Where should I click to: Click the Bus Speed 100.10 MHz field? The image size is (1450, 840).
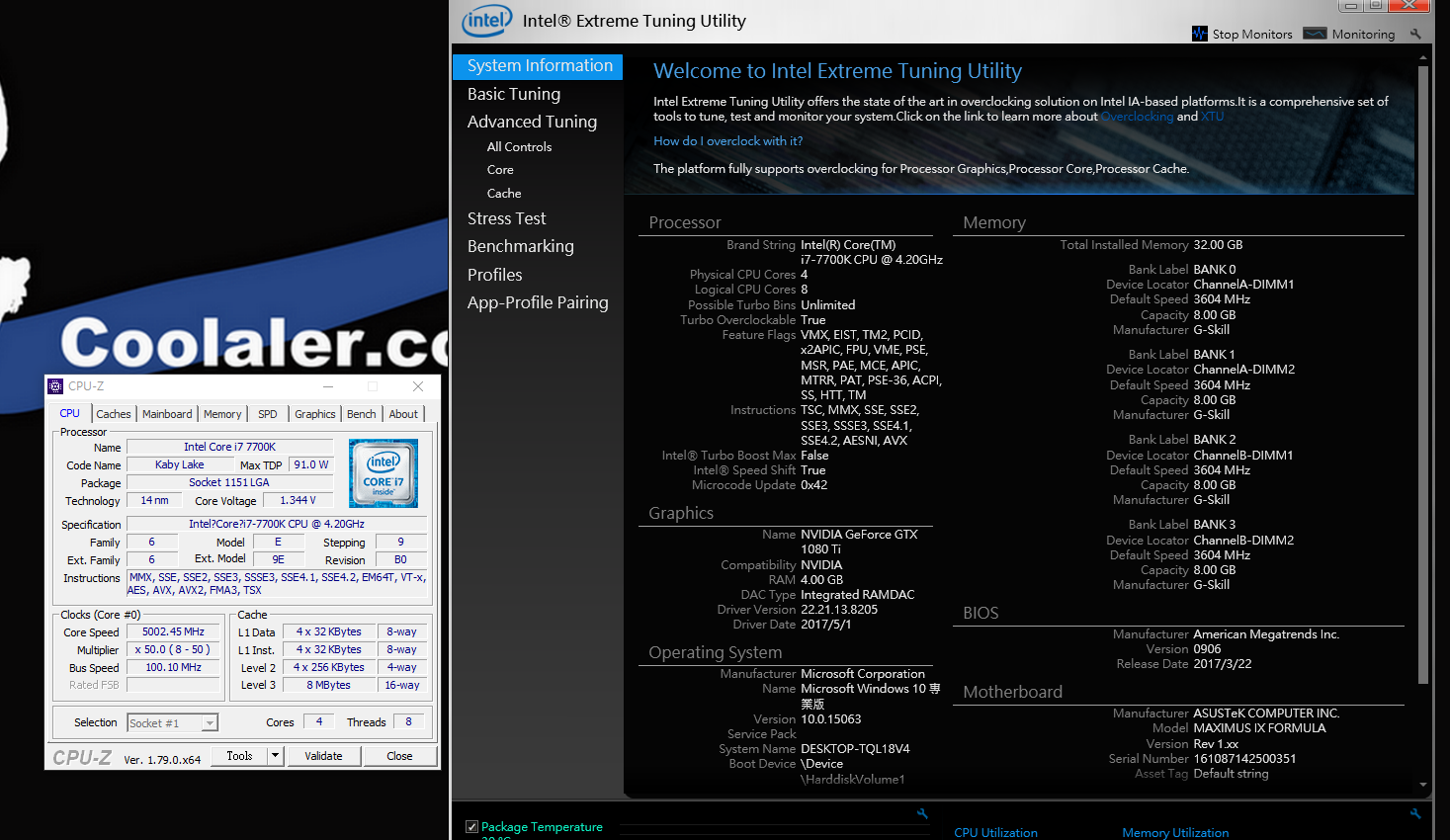coord(173,668)
